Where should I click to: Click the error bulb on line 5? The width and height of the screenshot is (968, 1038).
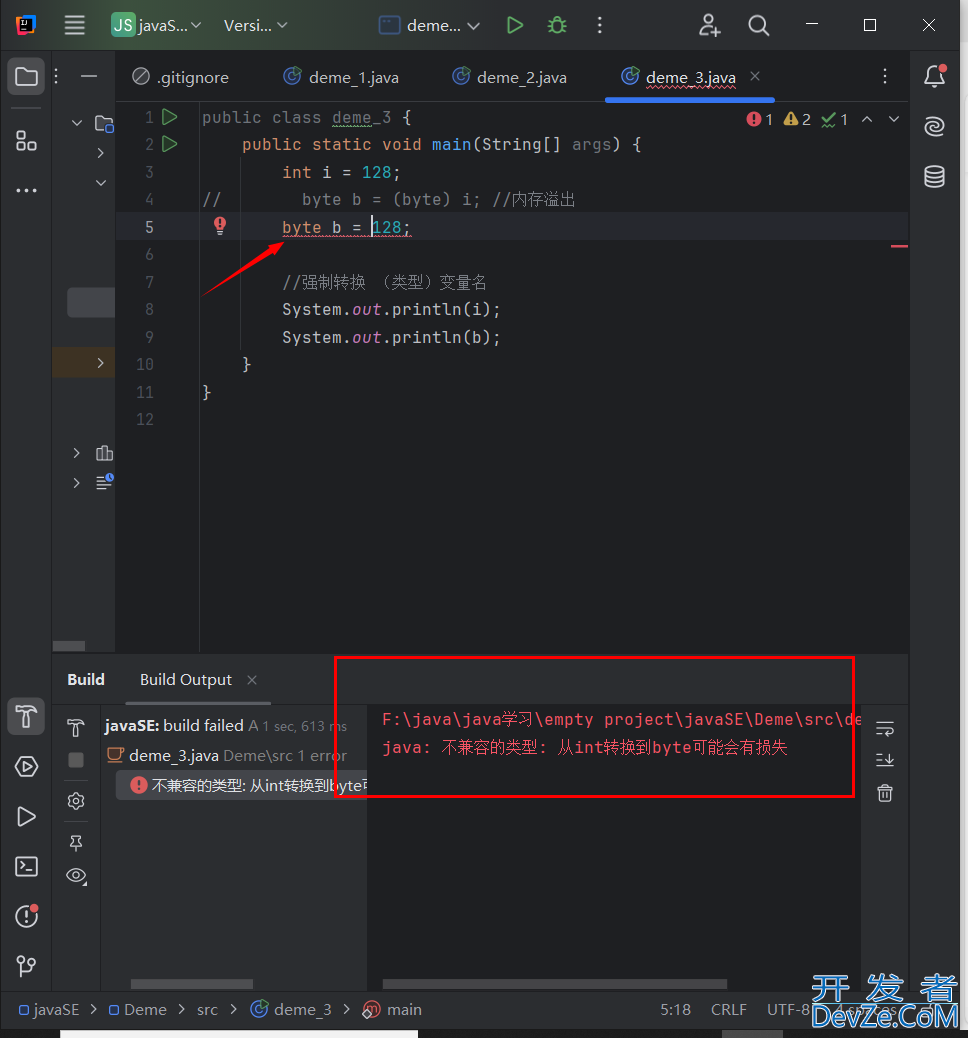point(220,226)
